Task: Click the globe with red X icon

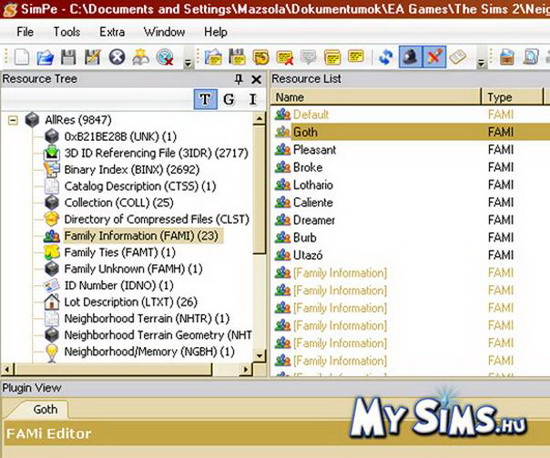Action: (165, 57)
